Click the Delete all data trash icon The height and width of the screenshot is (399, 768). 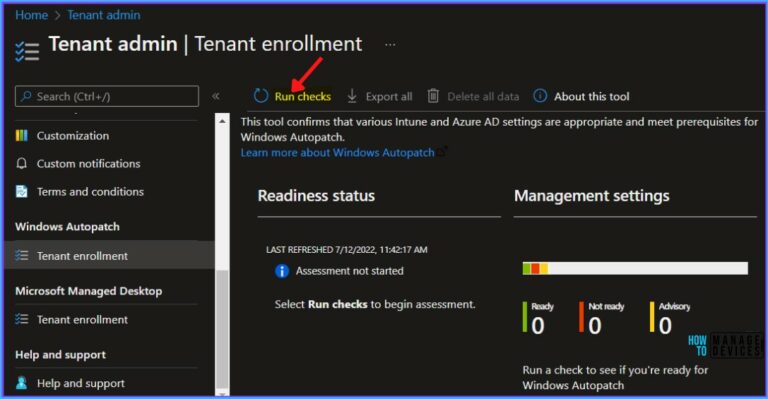(433, 96)
